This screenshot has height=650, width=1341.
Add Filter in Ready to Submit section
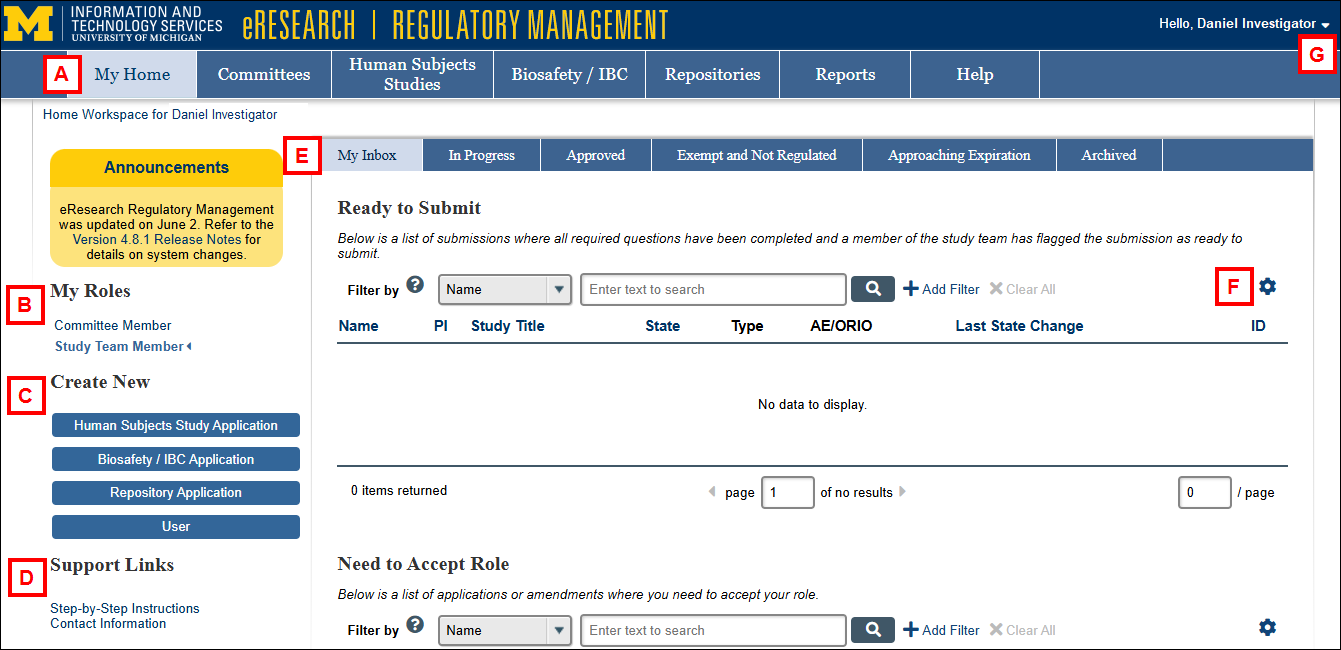(x=941, y=289)
